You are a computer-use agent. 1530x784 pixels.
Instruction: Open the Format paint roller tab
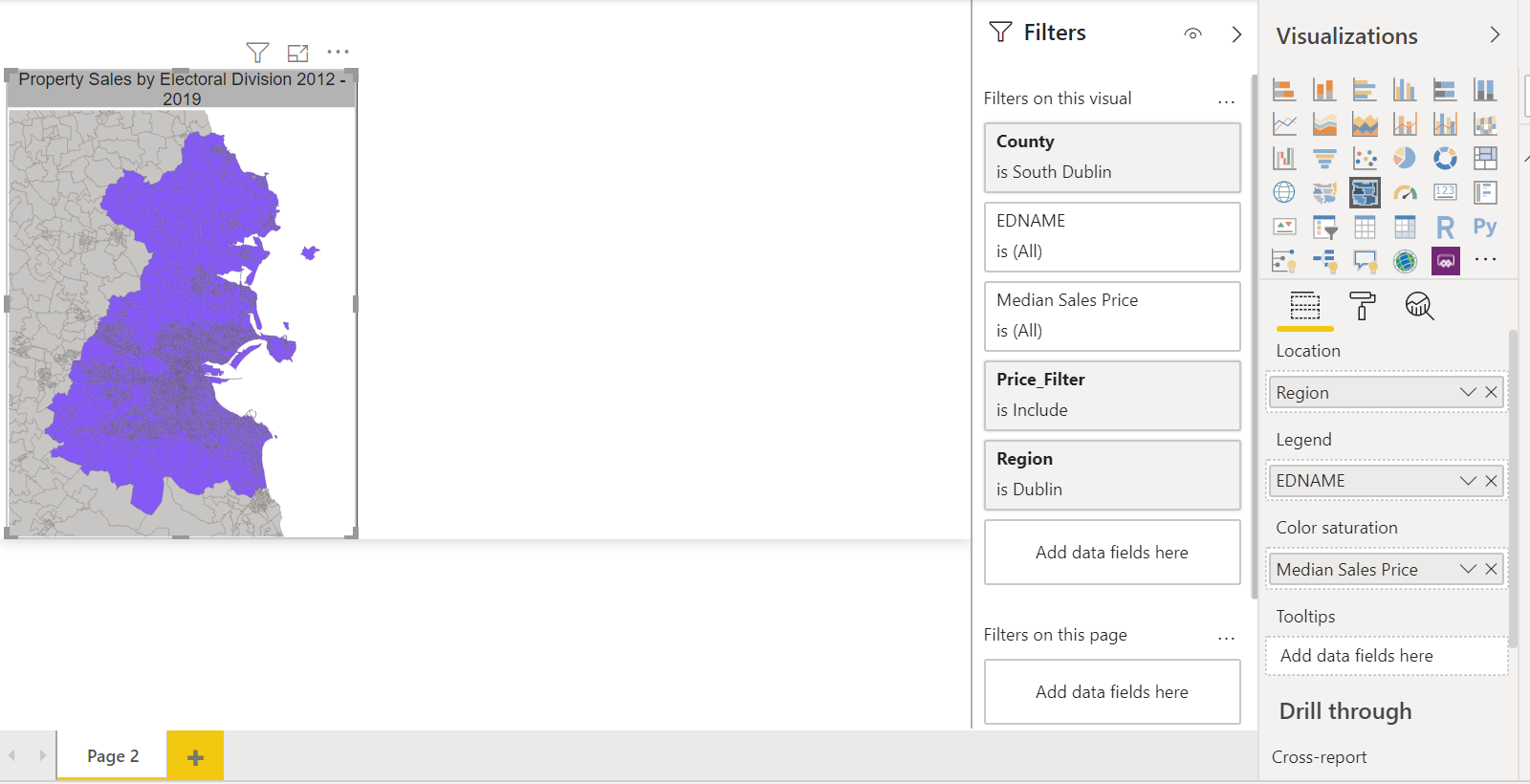(x=1362, y=306)
